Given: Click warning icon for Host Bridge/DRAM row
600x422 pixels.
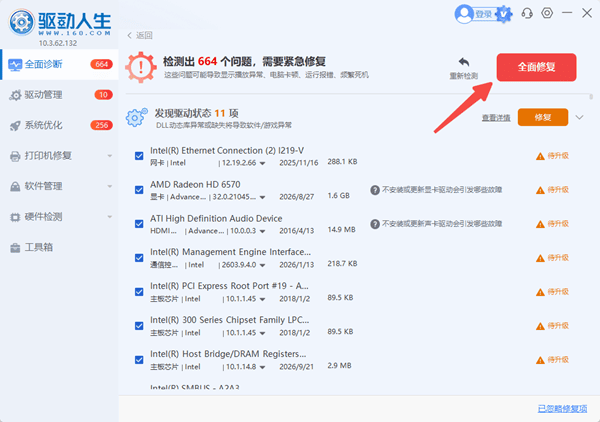Looking at the screenshot, I should [540, 360].
